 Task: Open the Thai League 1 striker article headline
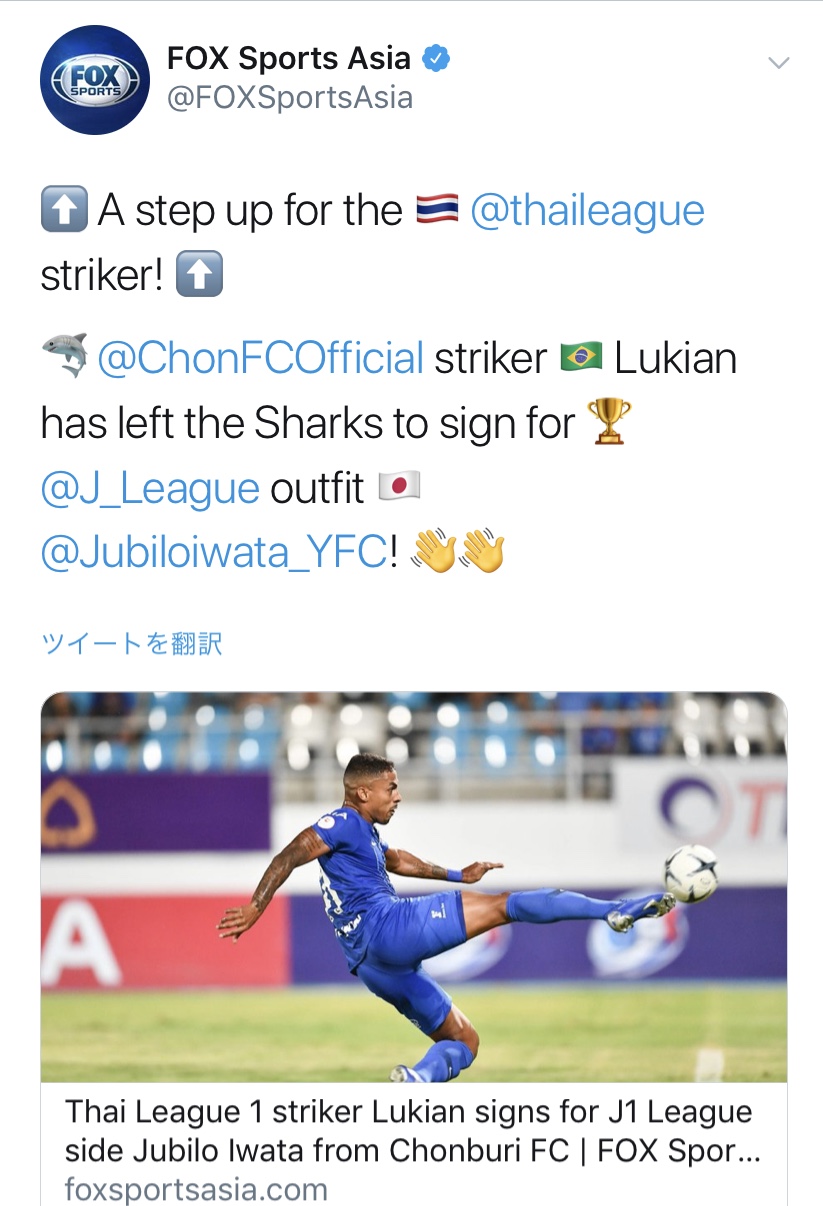pos(411,1131)
